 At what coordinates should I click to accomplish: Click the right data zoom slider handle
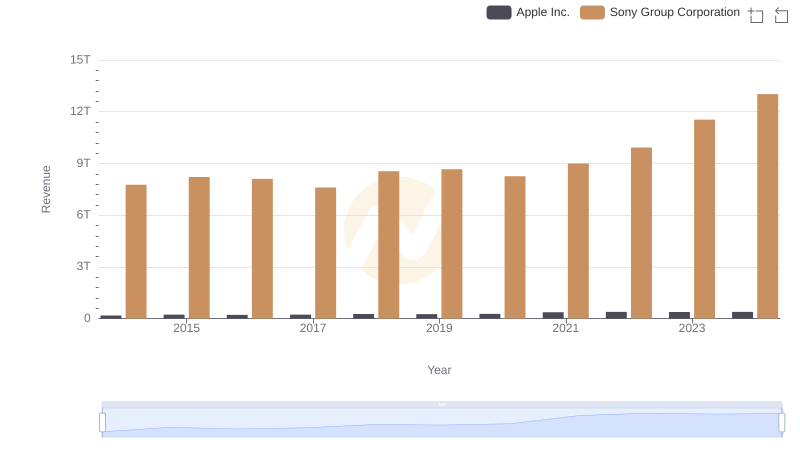click(x=782, y=423)
